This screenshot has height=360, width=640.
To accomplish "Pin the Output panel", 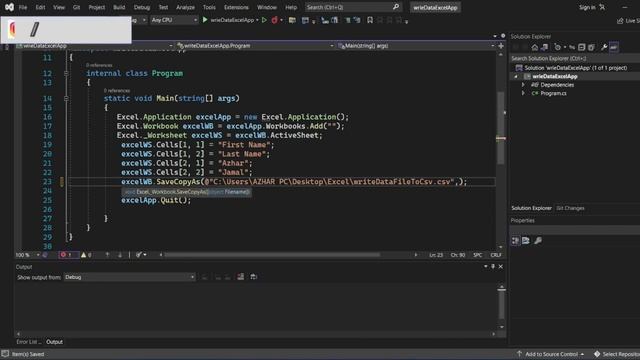I will 493,267.
